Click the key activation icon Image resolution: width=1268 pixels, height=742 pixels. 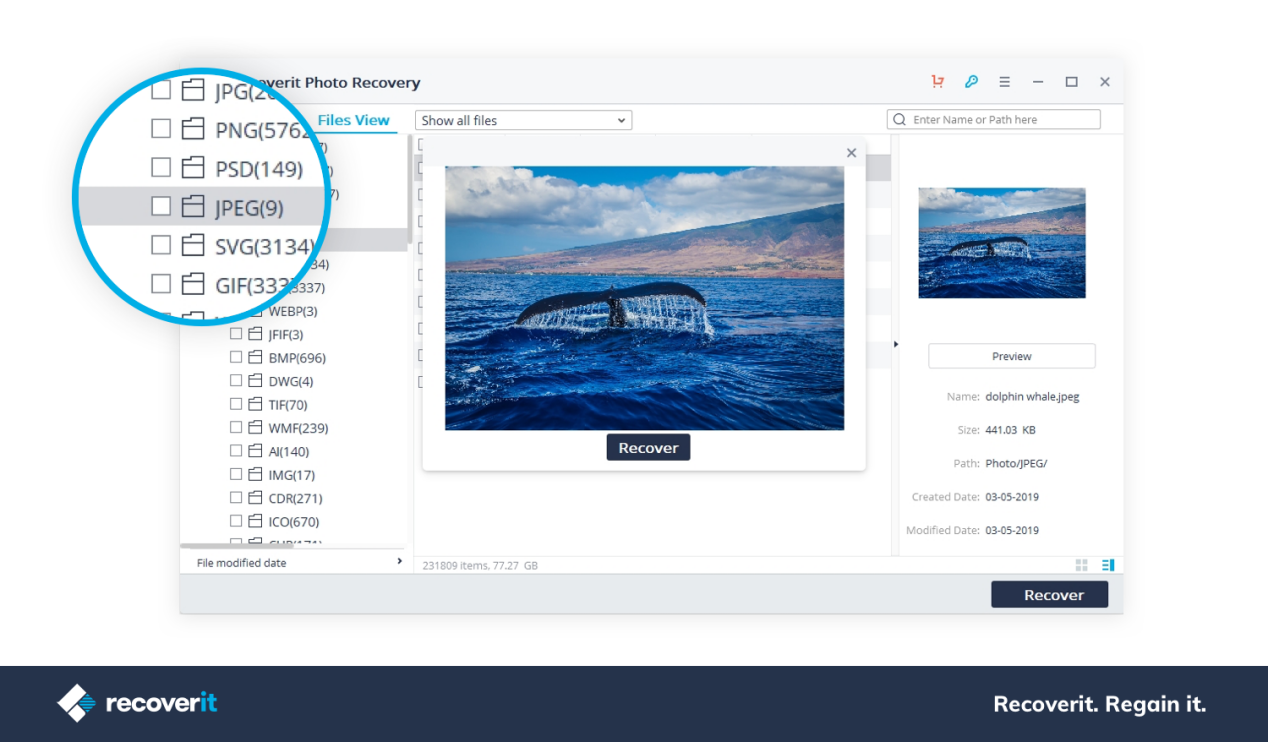pyautogui.click(x=971, y=82)
